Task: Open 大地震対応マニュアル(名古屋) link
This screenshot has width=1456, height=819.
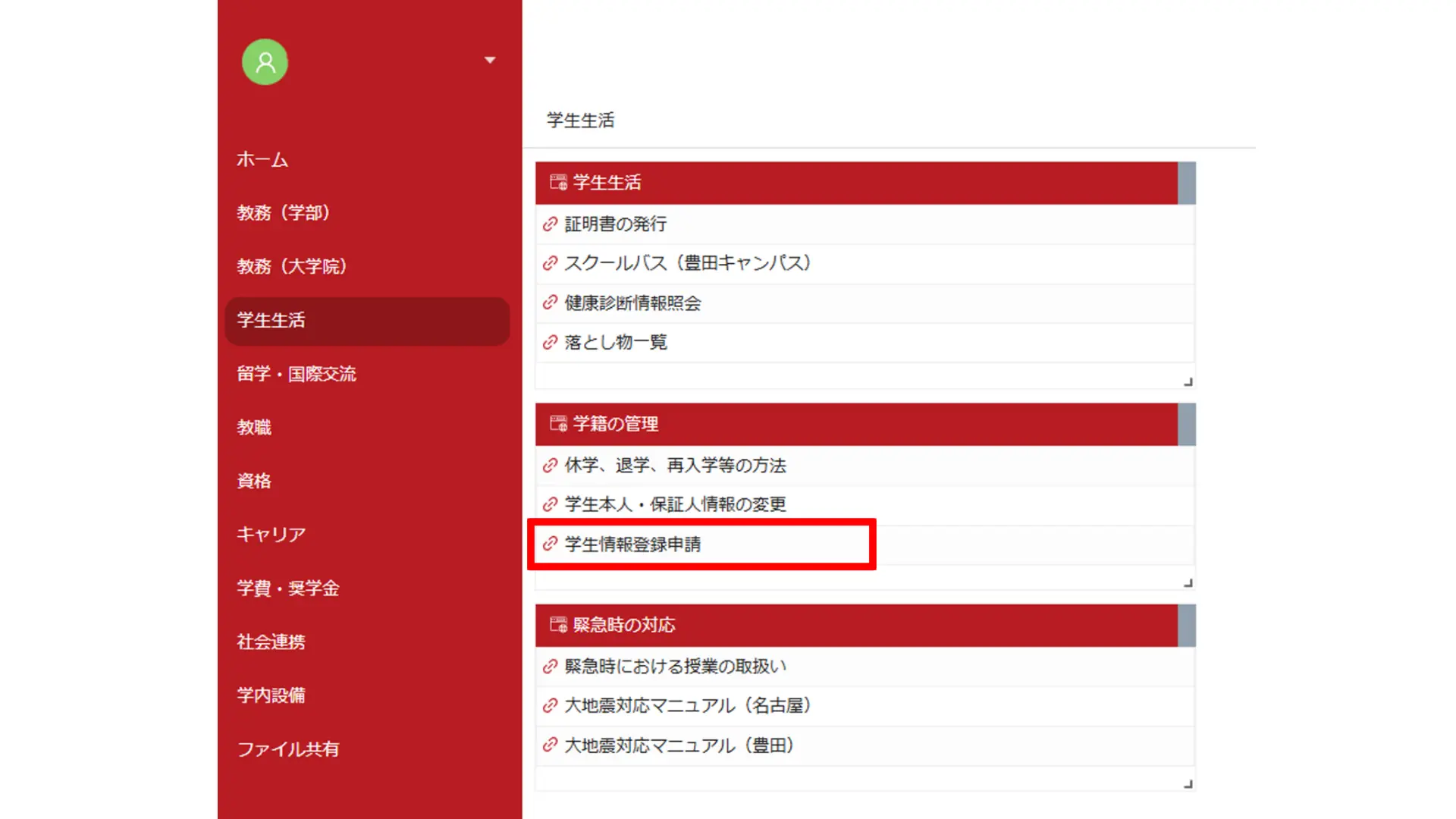Action: 688,706
